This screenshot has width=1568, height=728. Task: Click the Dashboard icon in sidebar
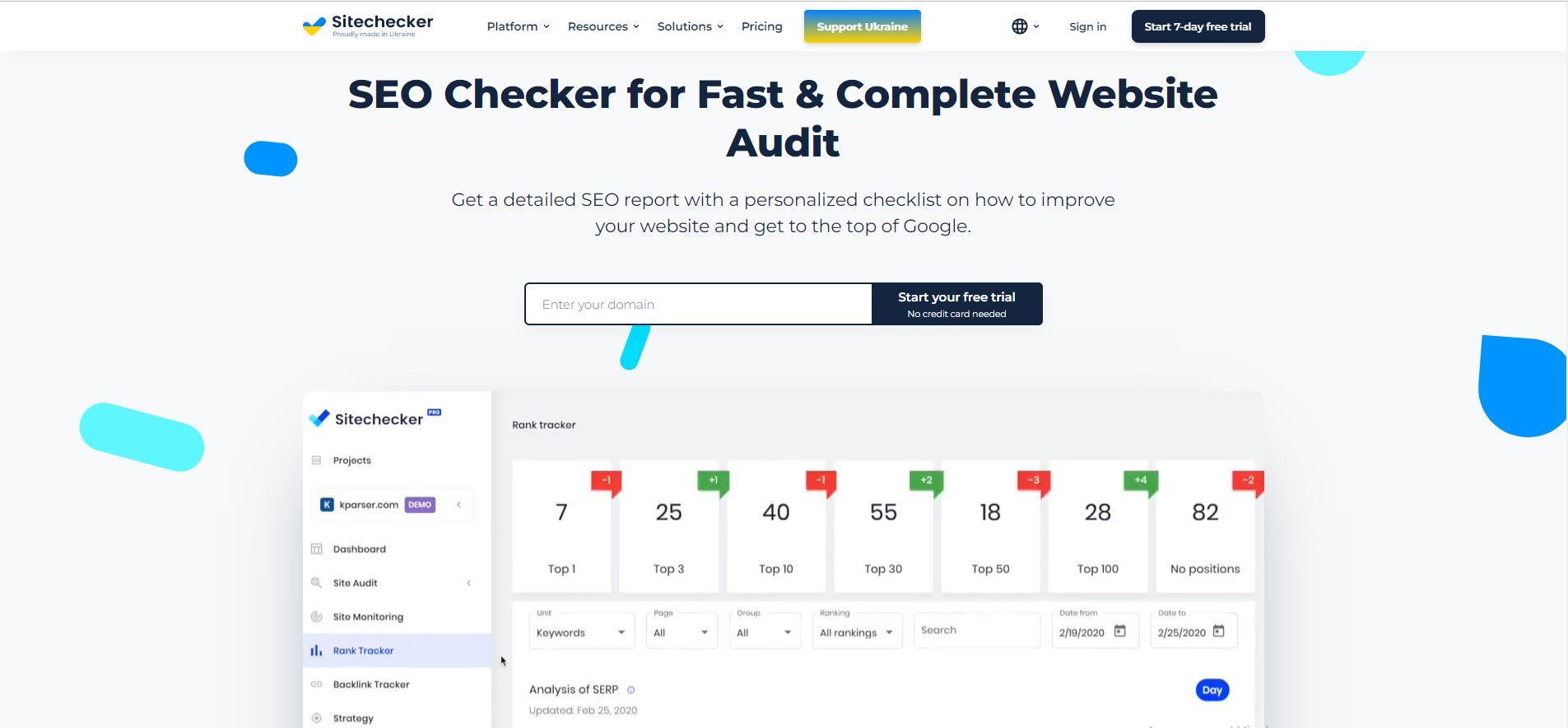pos(316,549)
